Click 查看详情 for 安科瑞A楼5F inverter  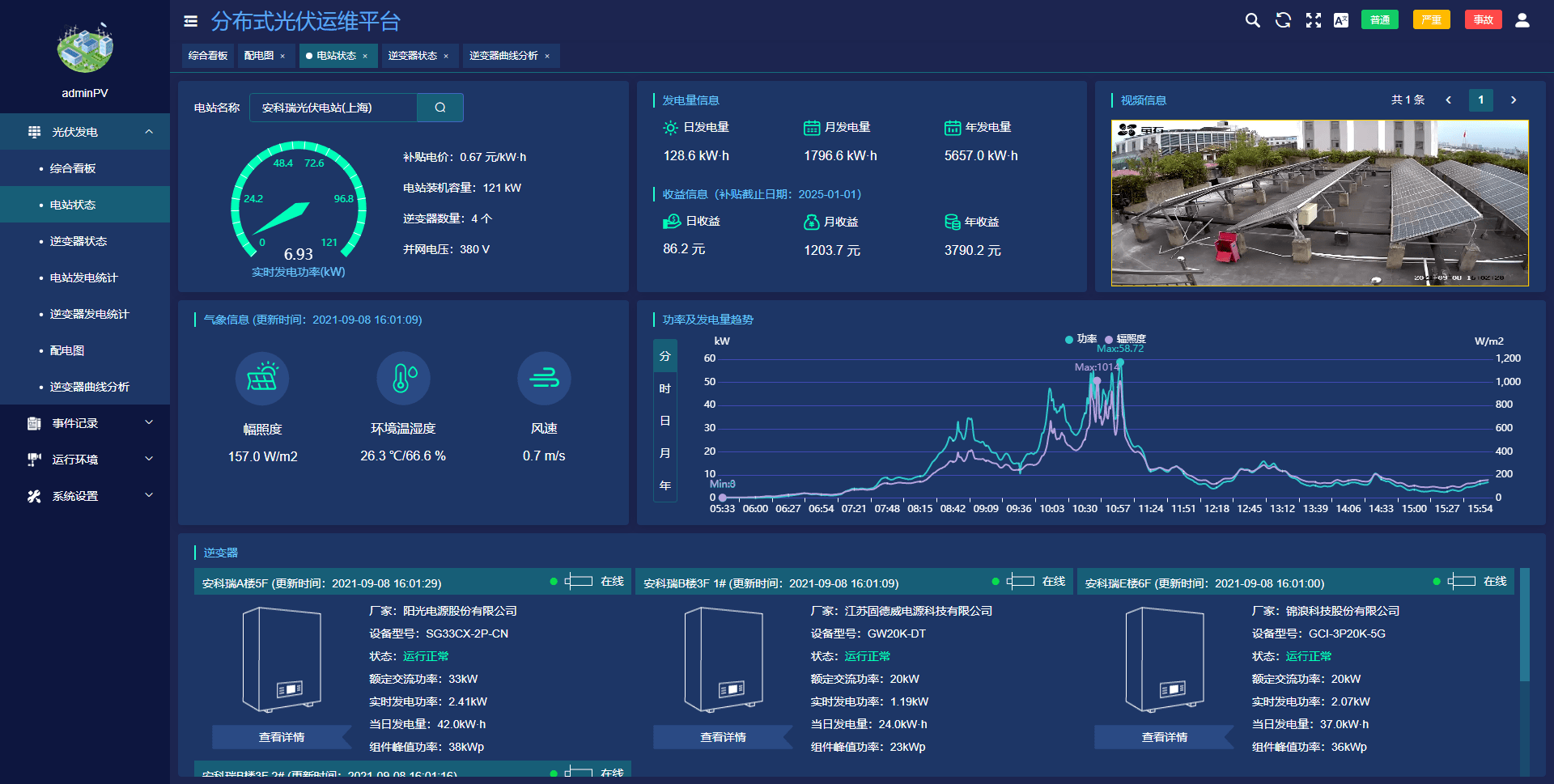(x=282, y=737)
